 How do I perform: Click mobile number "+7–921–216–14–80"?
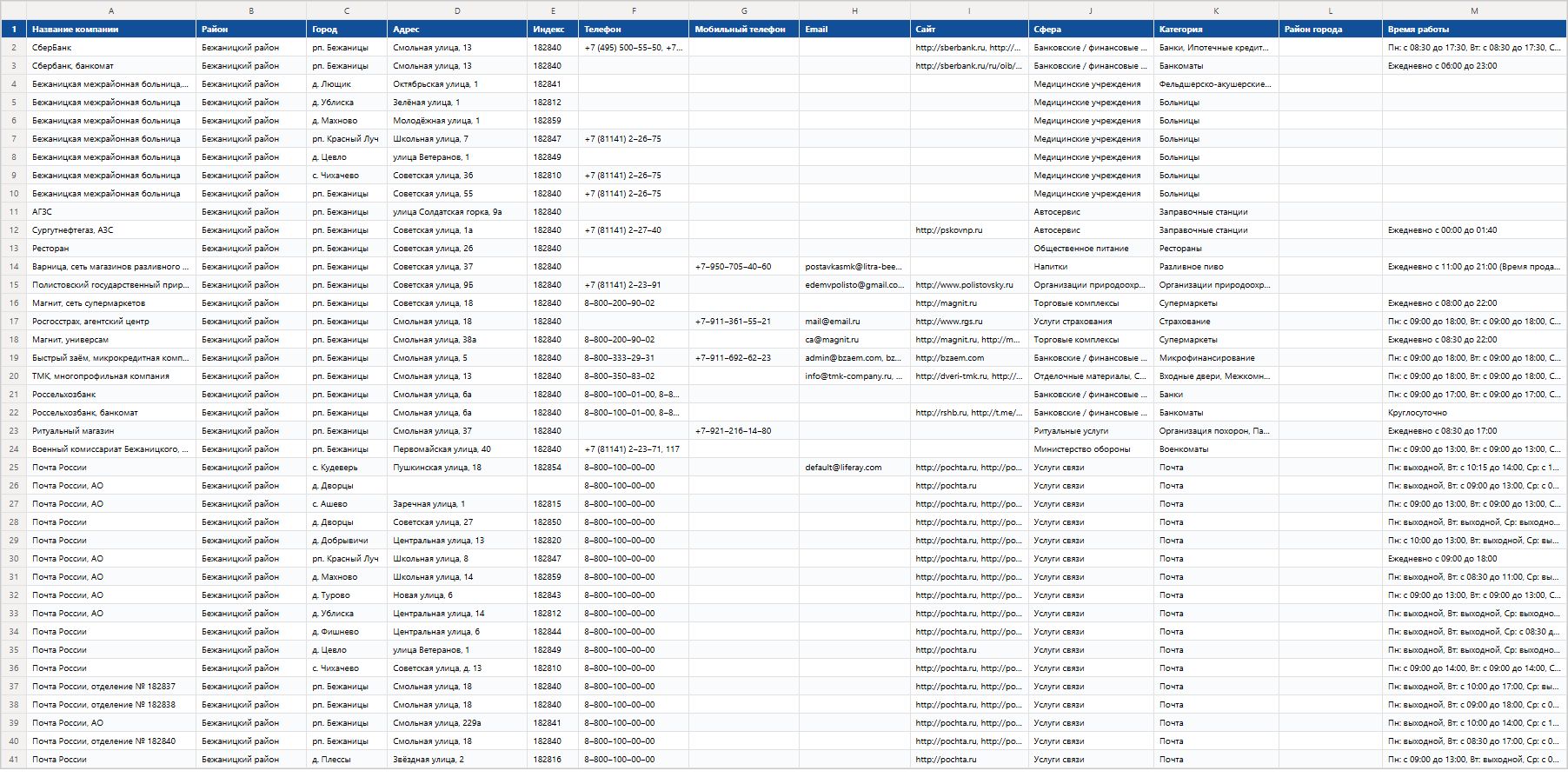[x=744, y=431]
